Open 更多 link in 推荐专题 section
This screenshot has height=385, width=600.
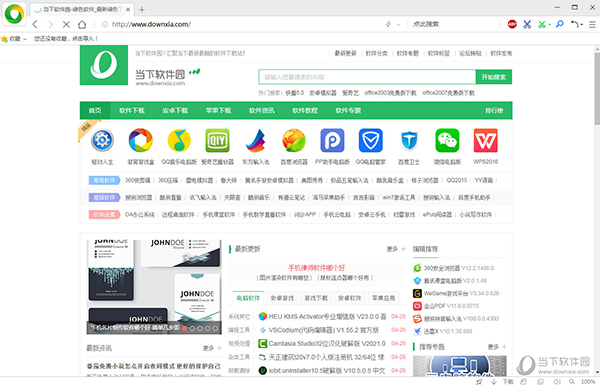(x=497, y=347)
